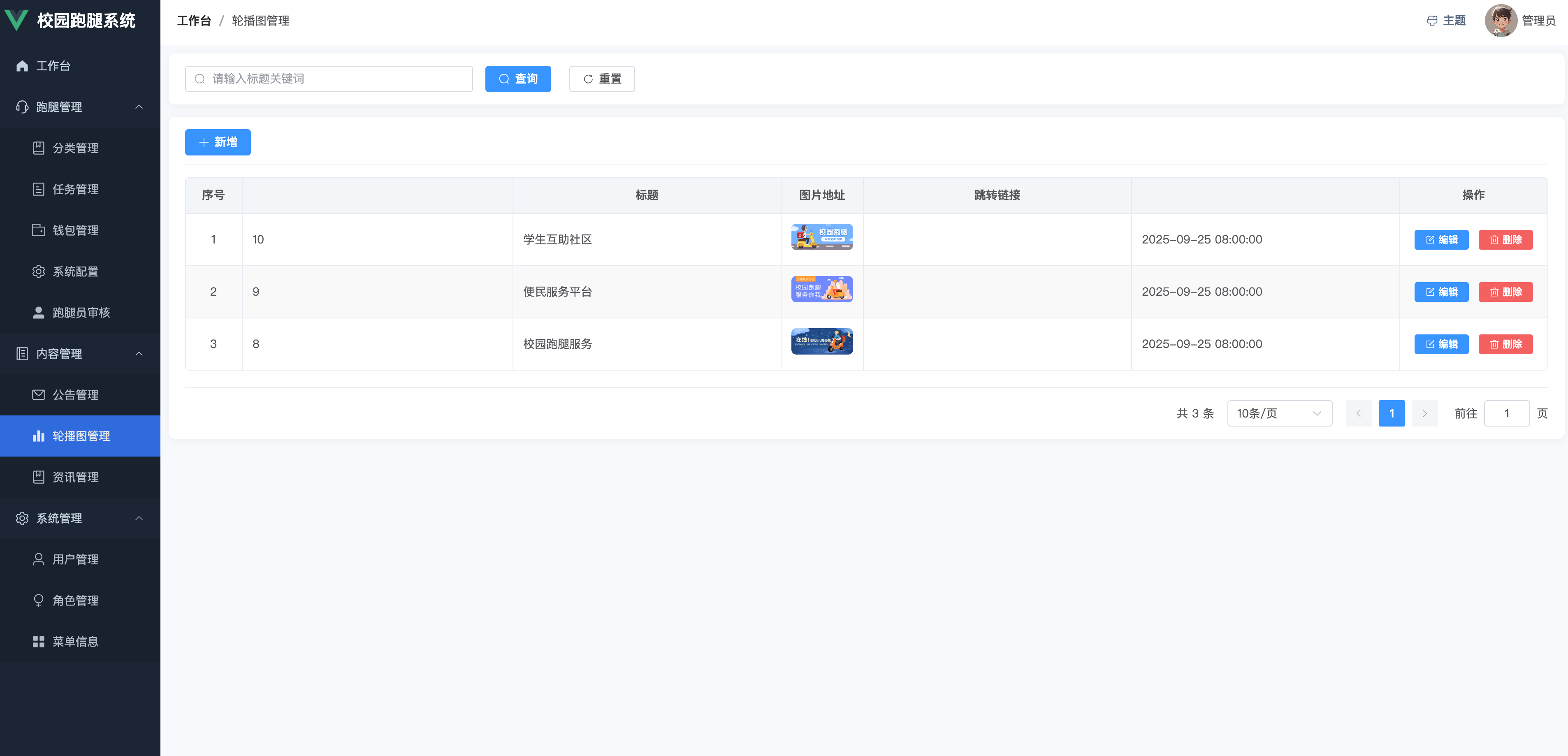The width and height of the screenshot is (1568, 756).
Task: Open 菜单信息 grid menu item
Action: coord(75,641)
